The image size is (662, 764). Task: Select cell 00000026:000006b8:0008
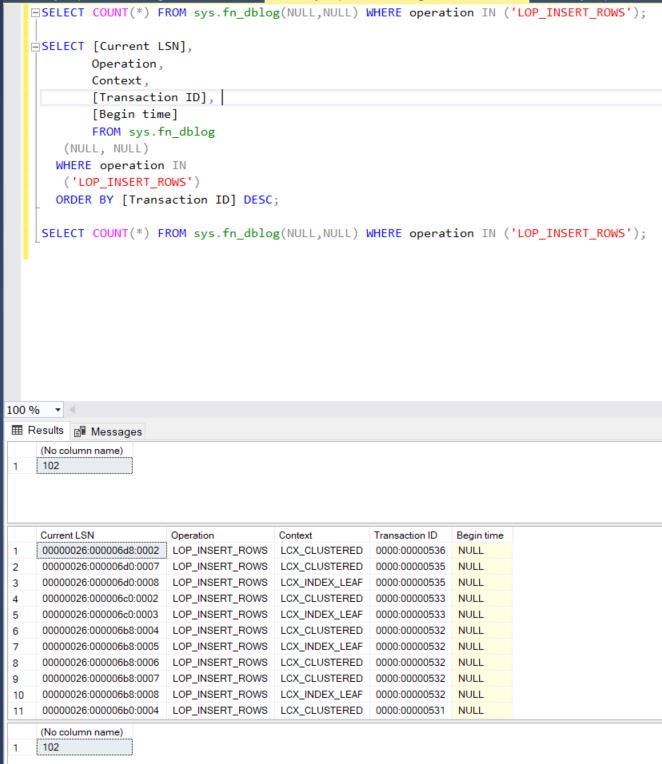click(x=101, y=694)
